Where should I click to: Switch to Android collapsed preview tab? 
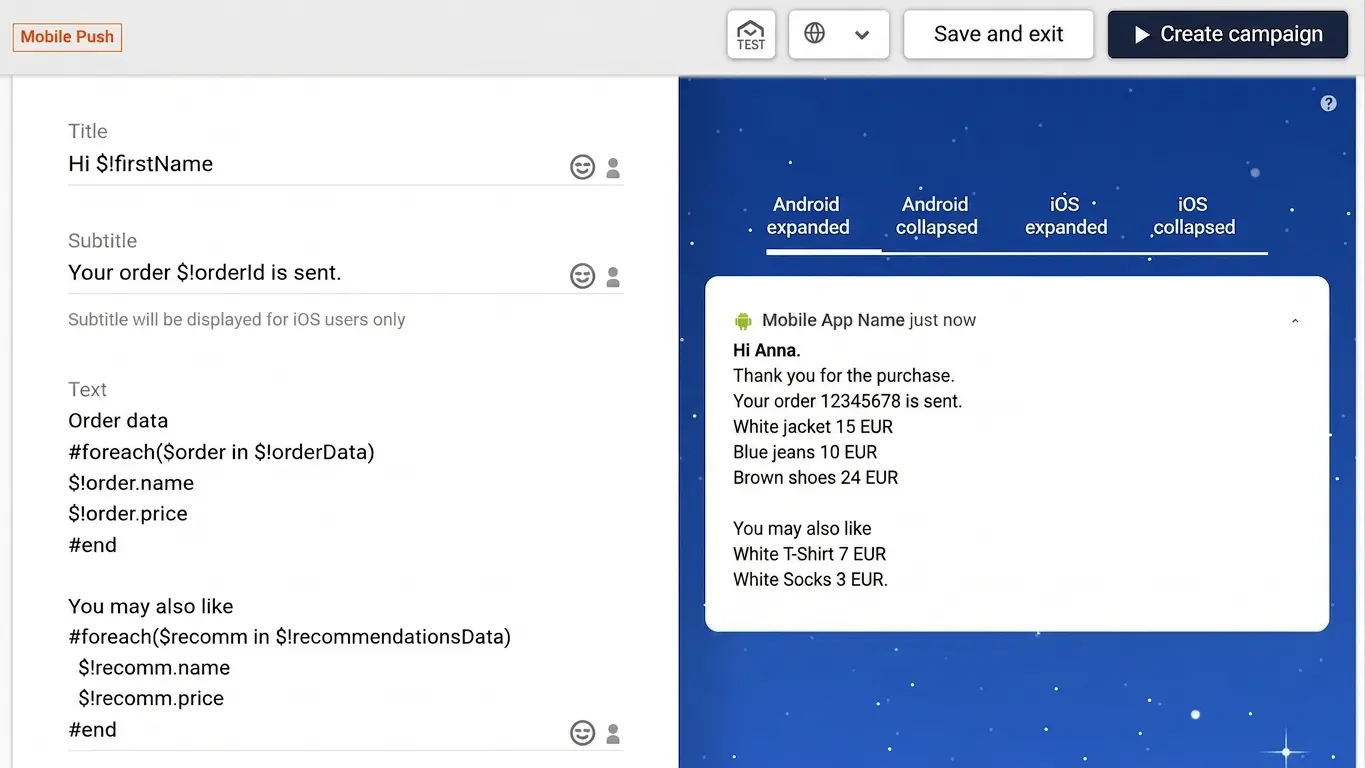[936, 216]
